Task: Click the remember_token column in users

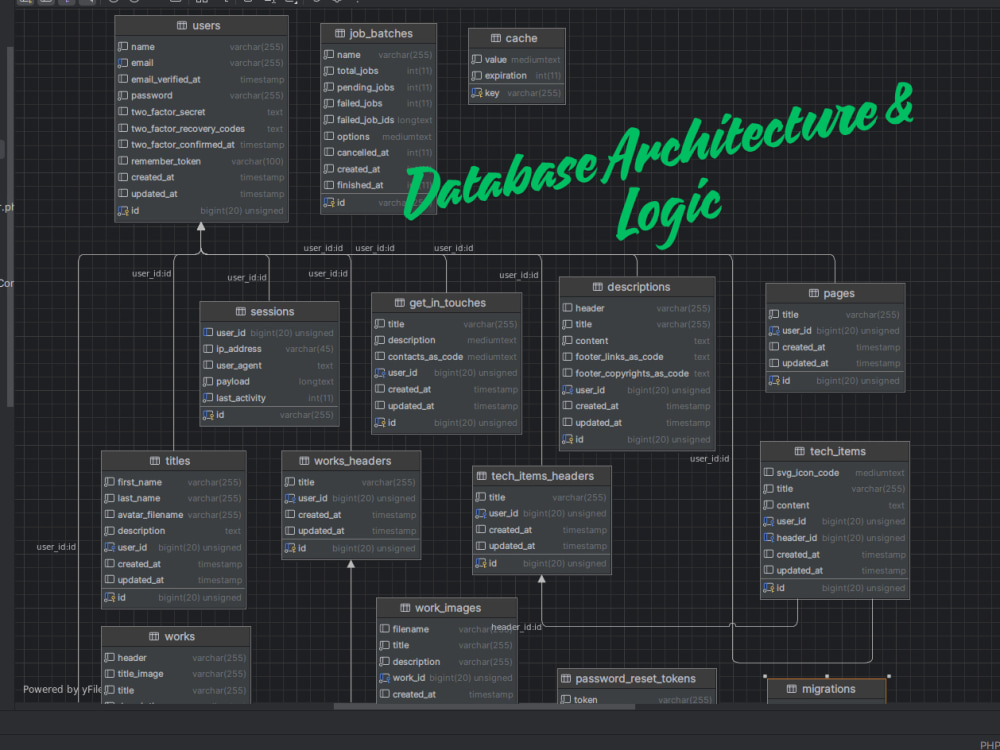Action: pyautogui.click(x=201, y=161)
